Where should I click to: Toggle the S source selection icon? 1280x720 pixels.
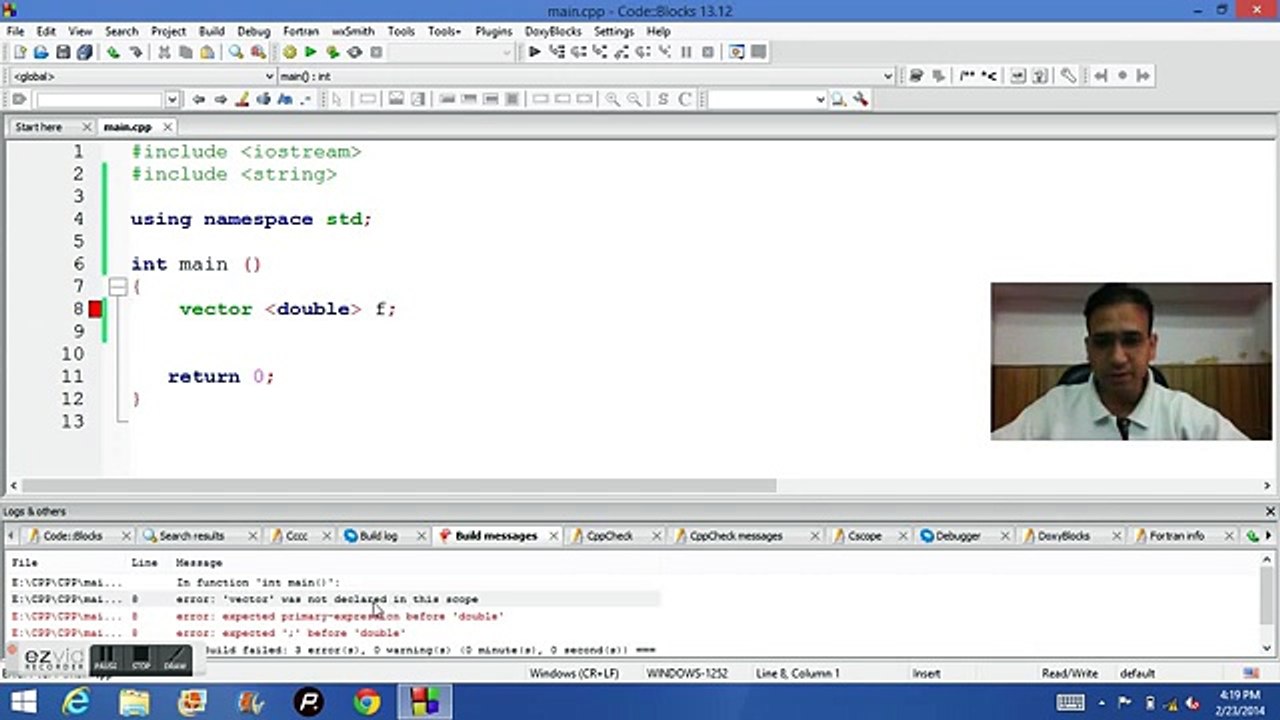click(x=663, y=99)
